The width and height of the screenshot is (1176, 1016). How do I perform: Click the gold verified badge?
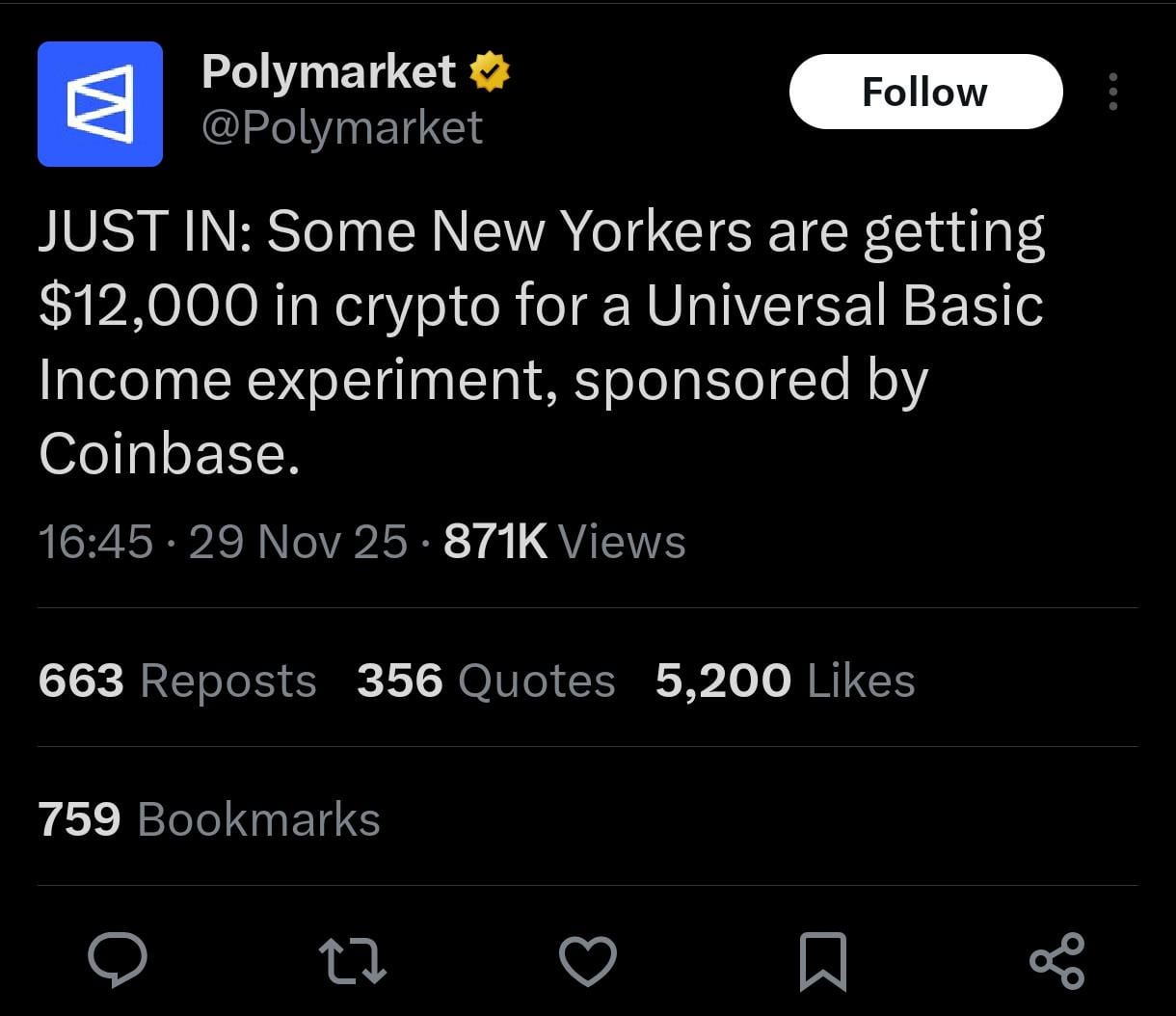click(x=490, y=73)
